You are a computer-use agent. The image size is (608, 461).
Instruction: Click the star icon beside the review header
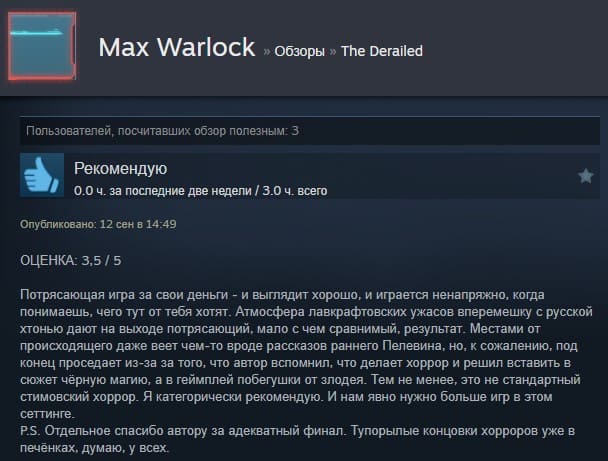[586, 176]
